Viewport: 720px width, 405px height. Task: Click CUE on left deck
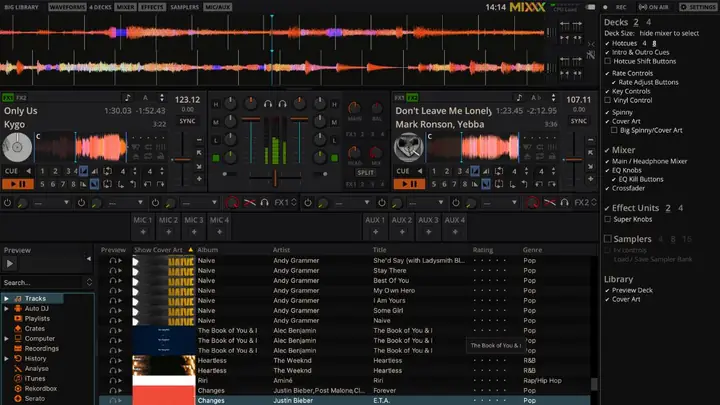coord(11,171)
